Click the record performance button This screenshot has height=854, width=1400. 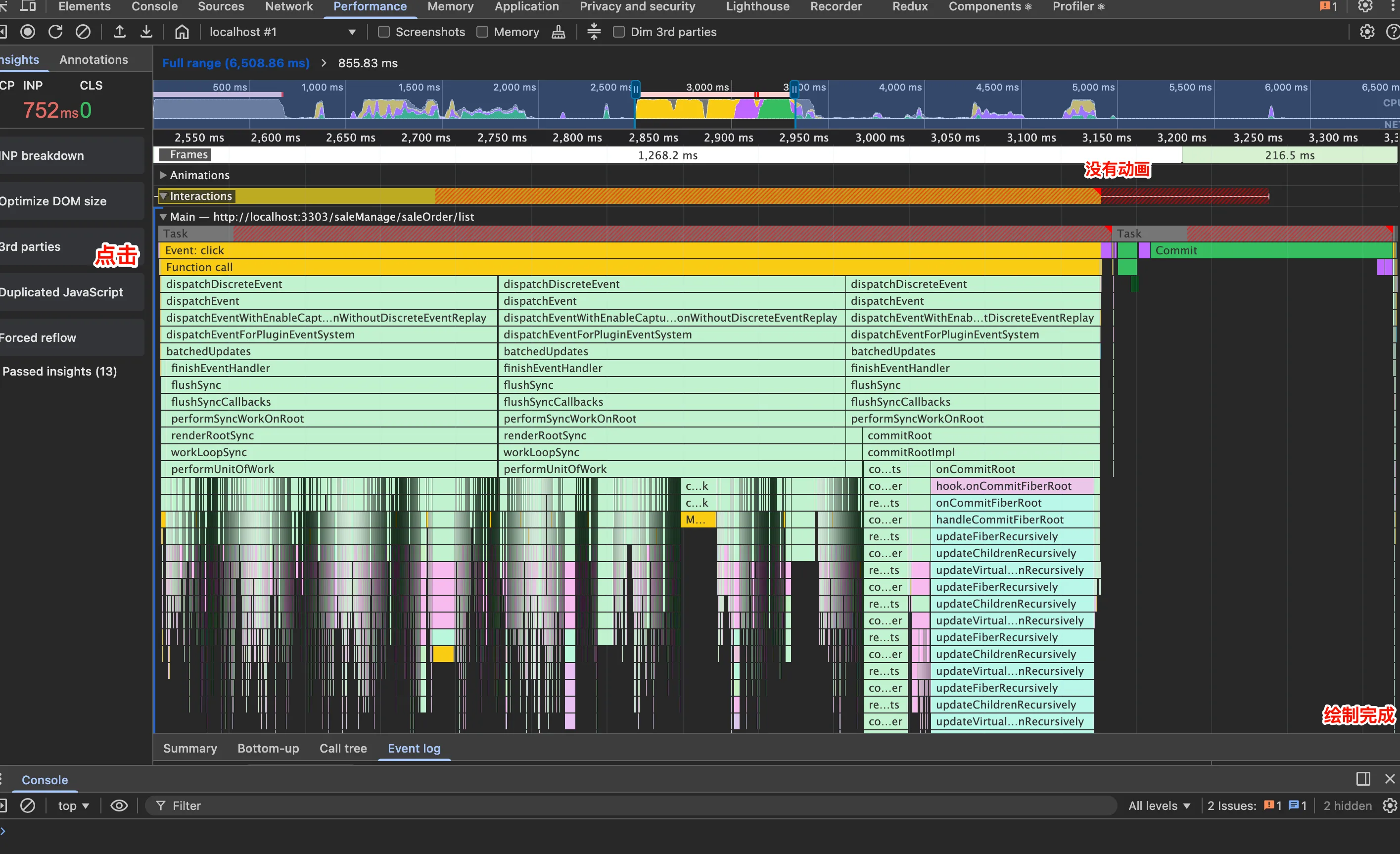tap(27, 32)
